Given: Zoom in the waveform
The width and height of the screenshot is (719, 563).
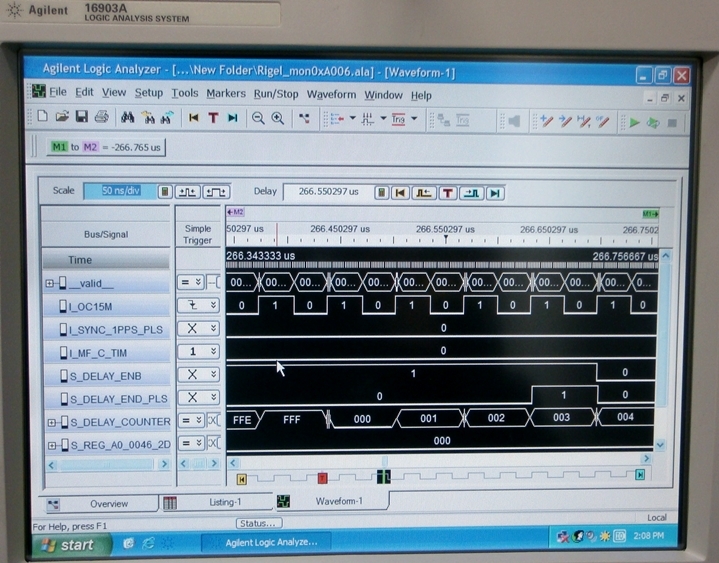Looking at the screenshot, I should point(278,118).
